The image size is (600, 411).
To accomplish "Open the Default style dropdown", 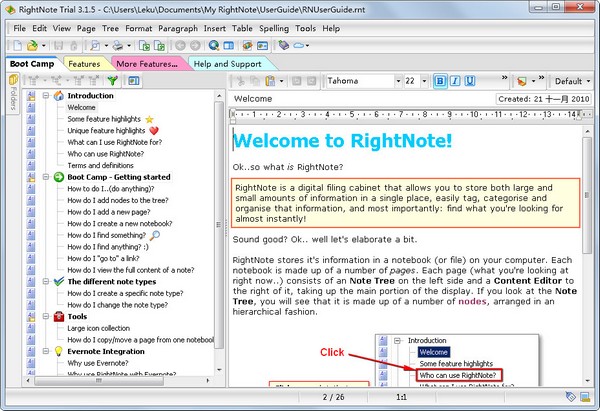I will [572, 81].
